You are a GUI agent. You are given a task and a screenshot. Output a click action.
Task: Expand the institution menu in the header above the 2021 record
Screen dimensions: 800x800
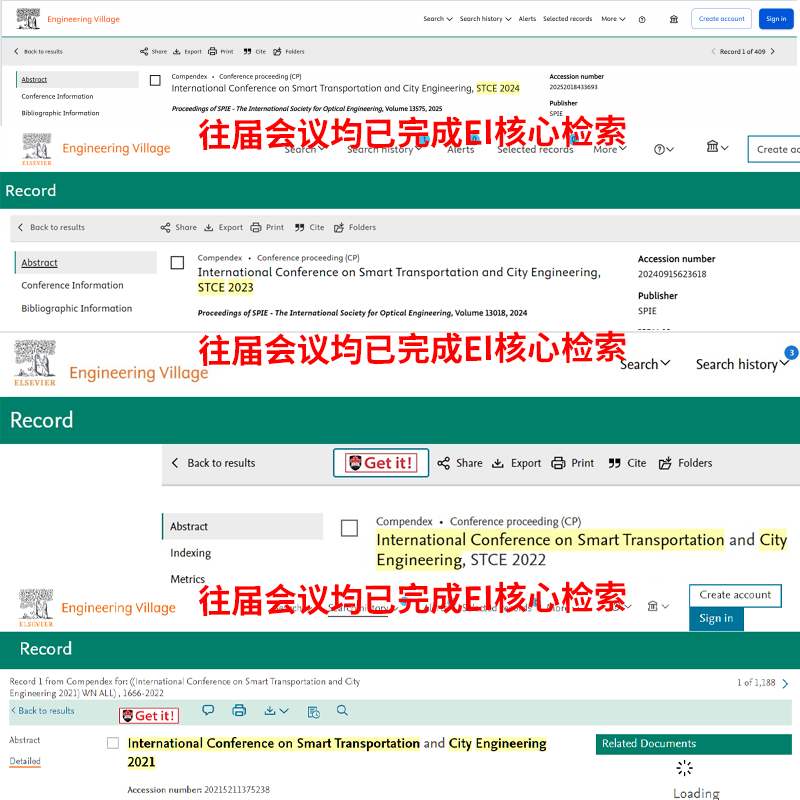coord(658,606)
